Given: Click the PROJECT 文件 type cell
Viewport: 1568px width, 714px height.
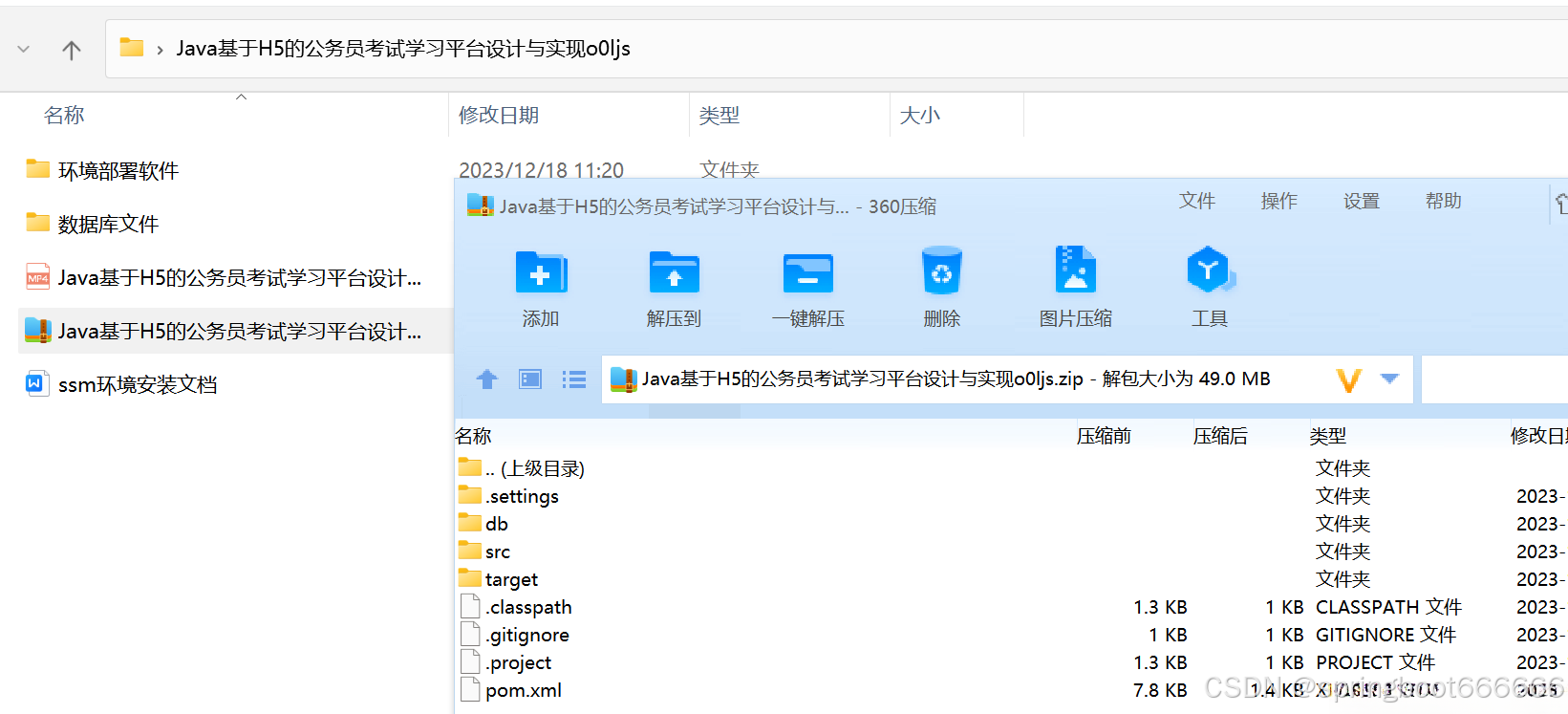Looking at the screenshot, I should [1375, 662].
